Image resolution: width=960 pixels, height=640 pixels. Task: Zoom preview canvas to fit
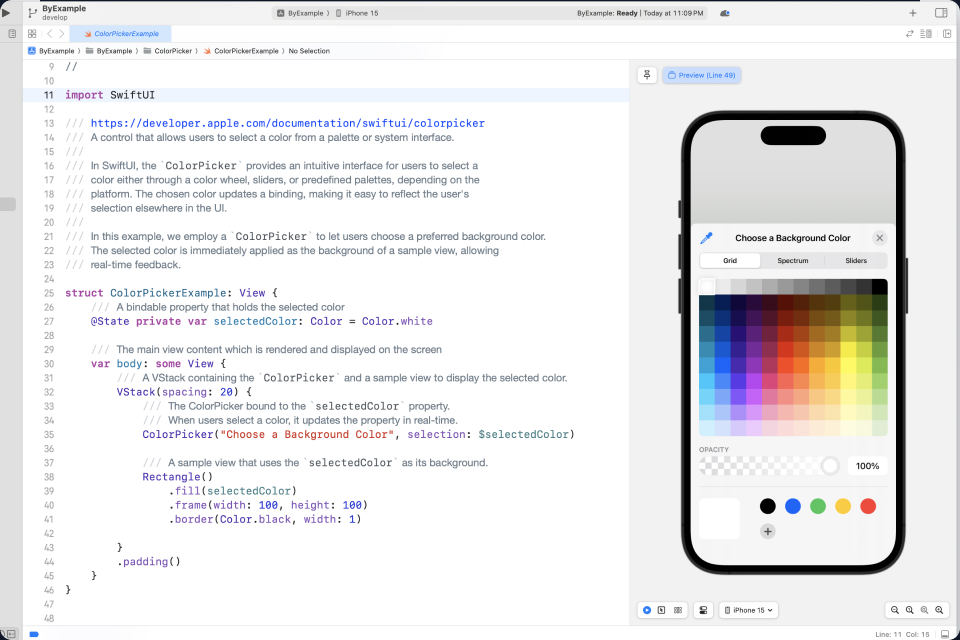point(924,610)
